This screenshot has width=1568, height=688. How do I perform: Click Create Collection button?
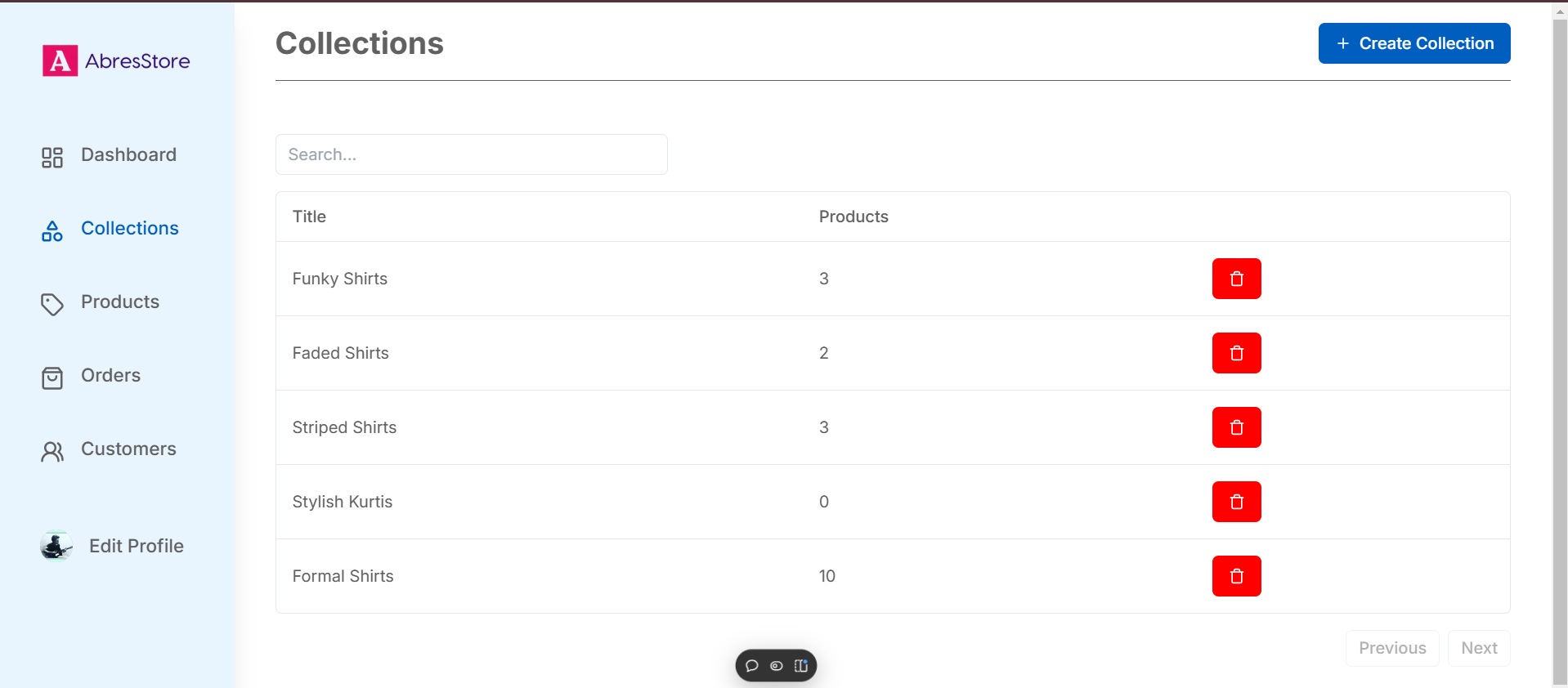point(1413,43)
